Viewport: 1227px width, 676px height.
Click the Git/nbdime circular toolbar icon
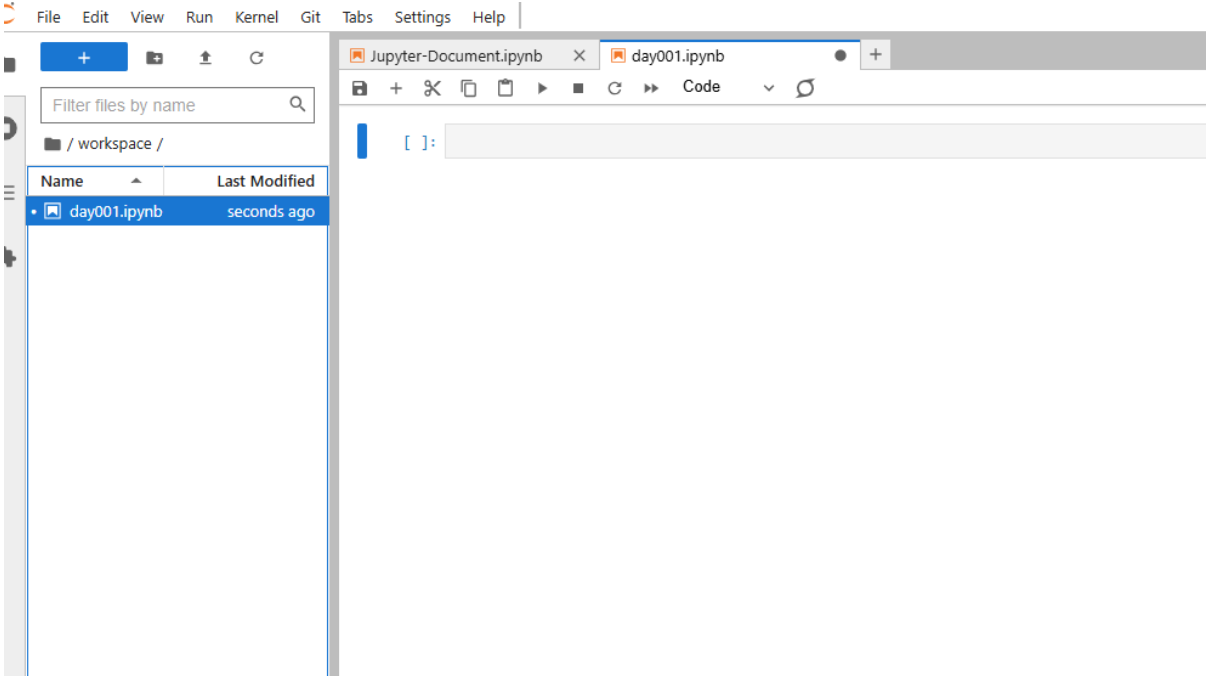tap(805, 88)
